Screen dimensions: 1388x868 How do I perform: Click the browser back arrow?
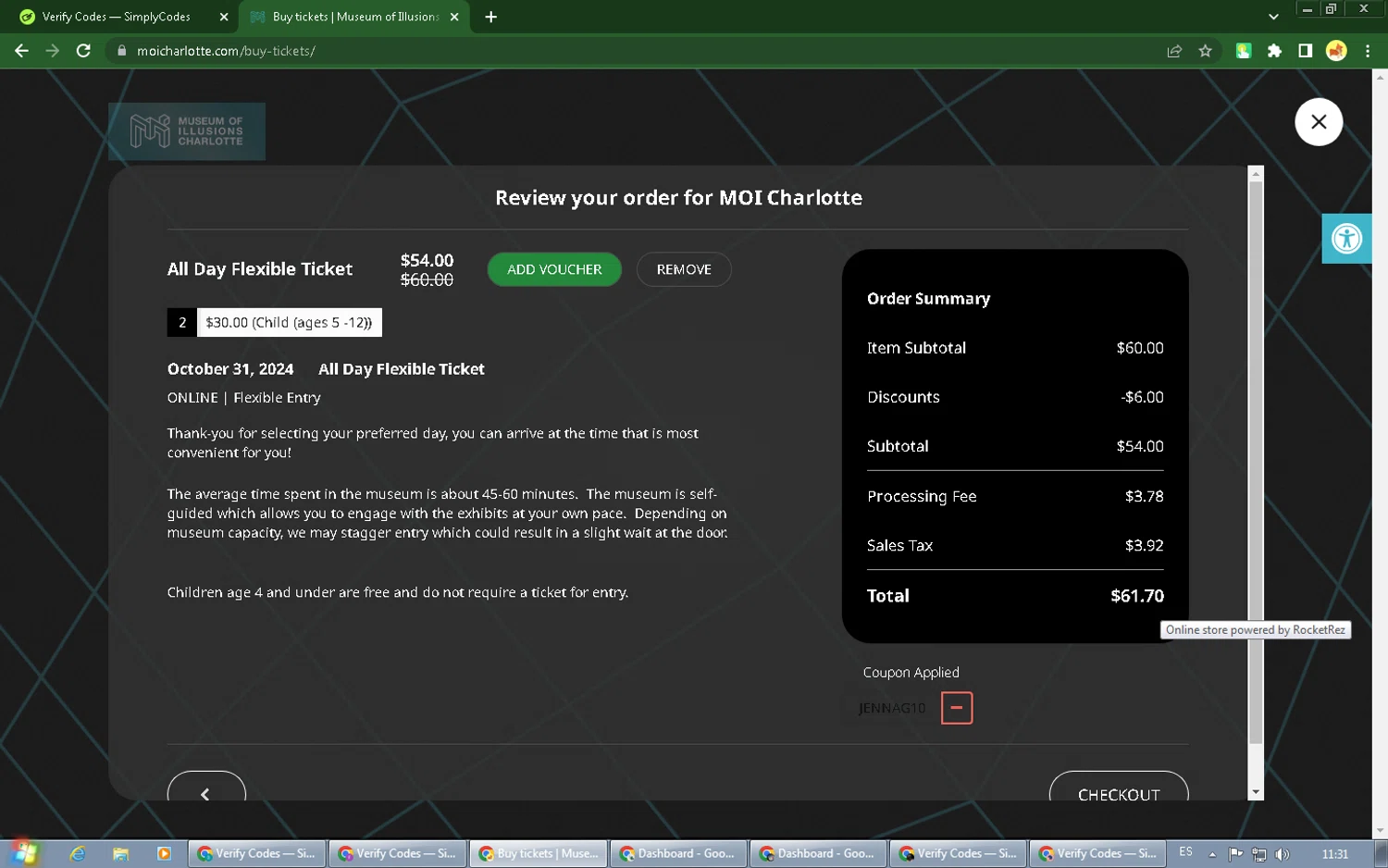(x=21, y=51)
